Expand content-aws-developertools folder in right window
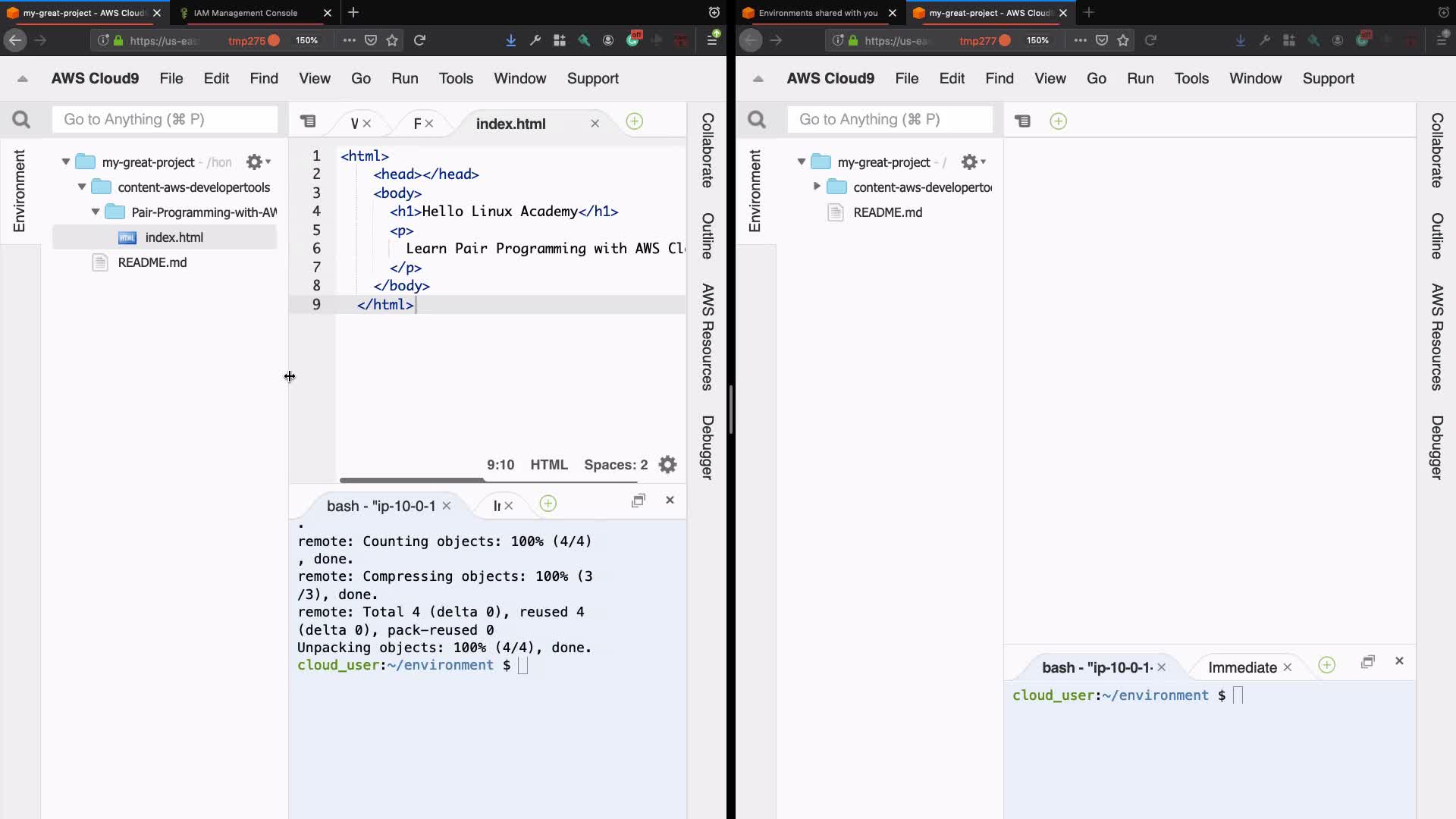1456x819 pixels. coord(817,187)
